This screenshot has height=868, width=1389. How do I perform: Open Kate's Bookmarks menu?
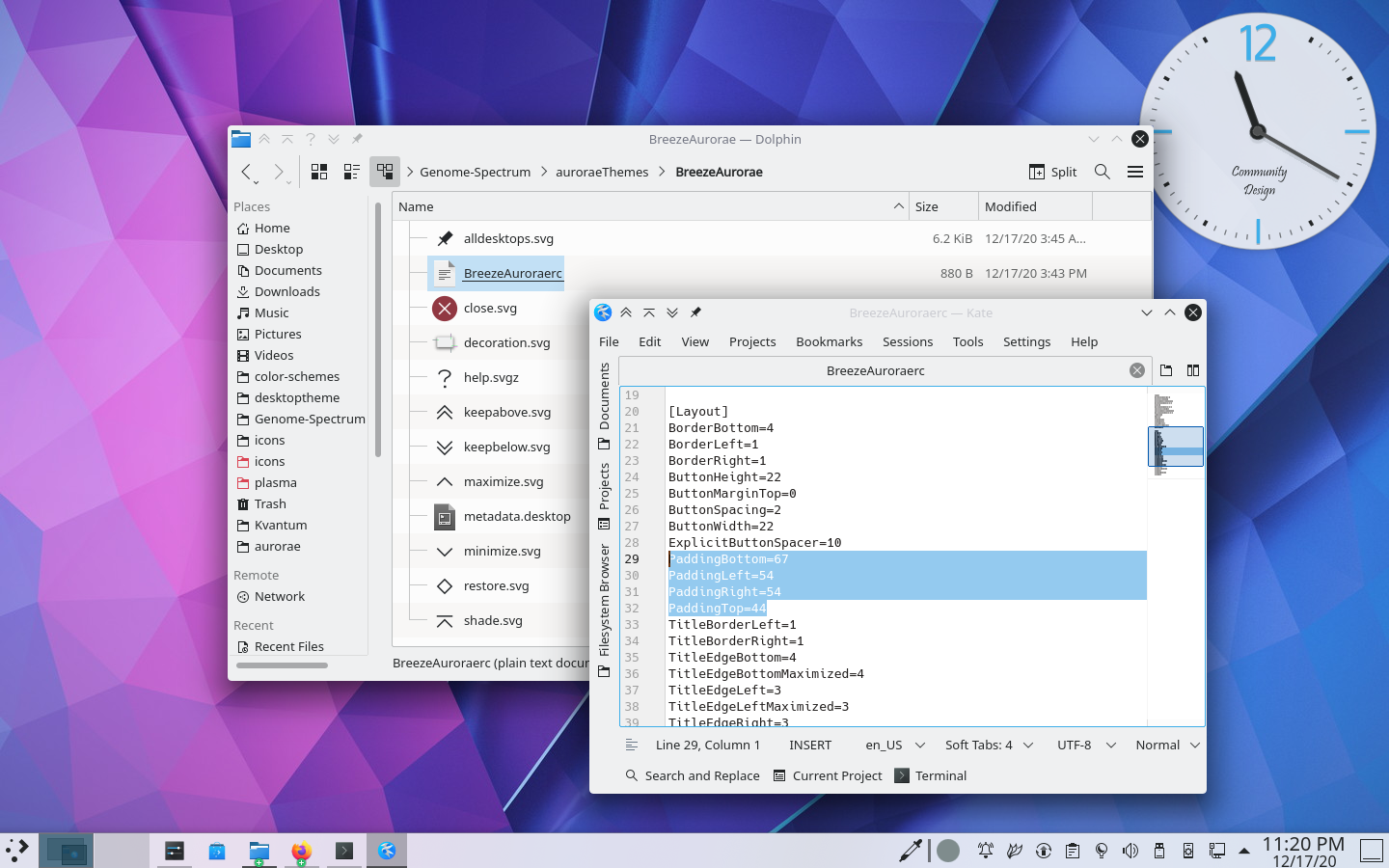click(829, 341)
